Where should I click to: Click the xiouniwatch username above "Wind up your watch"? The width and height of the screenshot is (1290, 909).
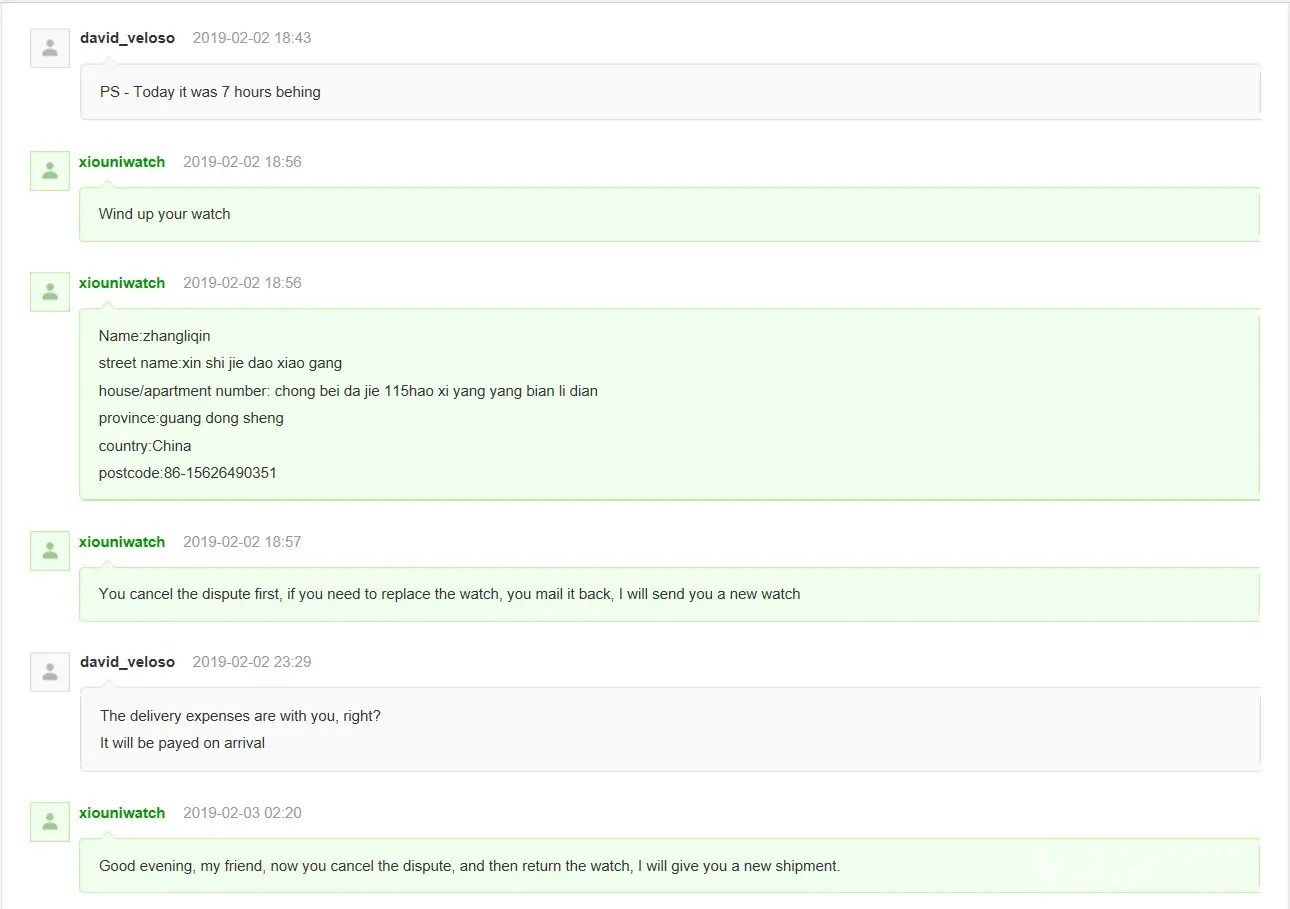point(122,162)
